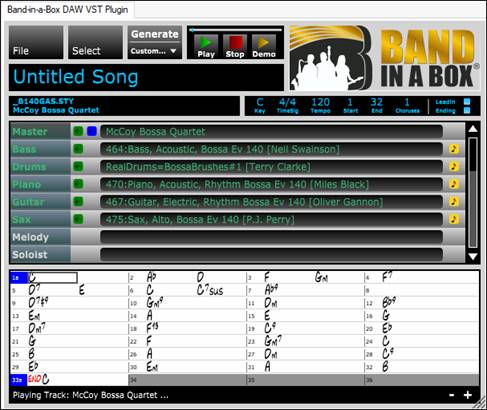Viewport: 487px width, 410px height.
Task: Start playback with the Play button
Action: click(x=206, y=46)
